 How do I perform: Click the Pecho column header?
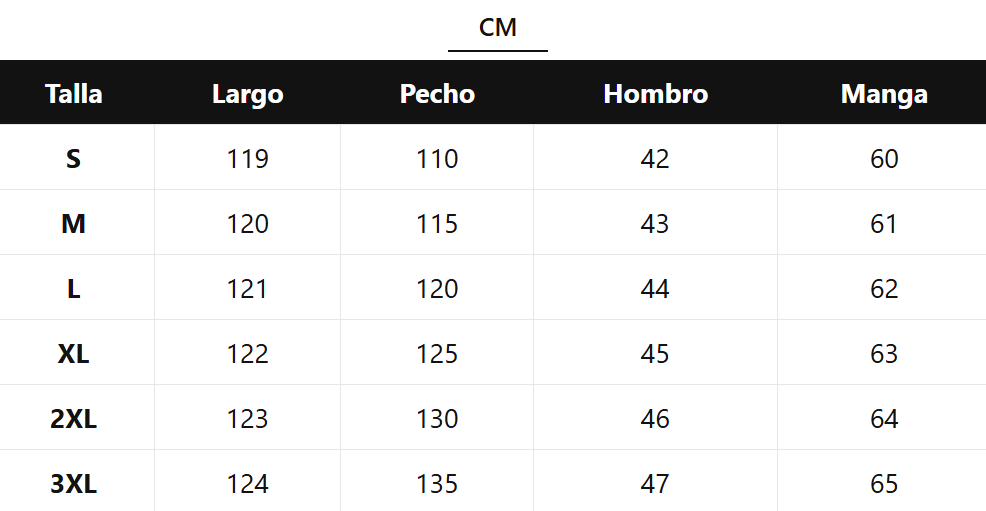tap(437, 94)
